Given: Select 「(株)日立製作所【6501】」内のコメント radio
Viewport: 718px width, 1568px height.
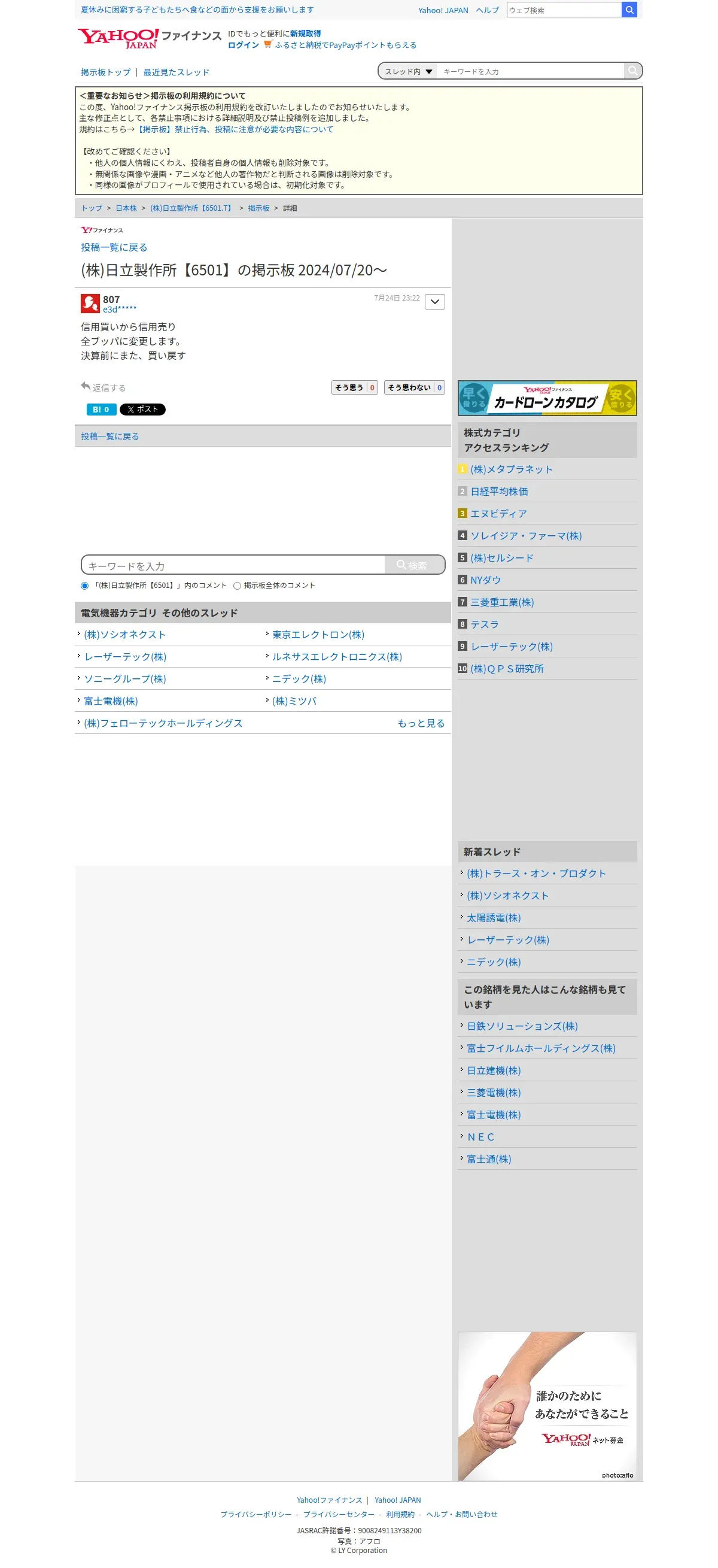Looking at the screenshot, I should click(84, 586).
